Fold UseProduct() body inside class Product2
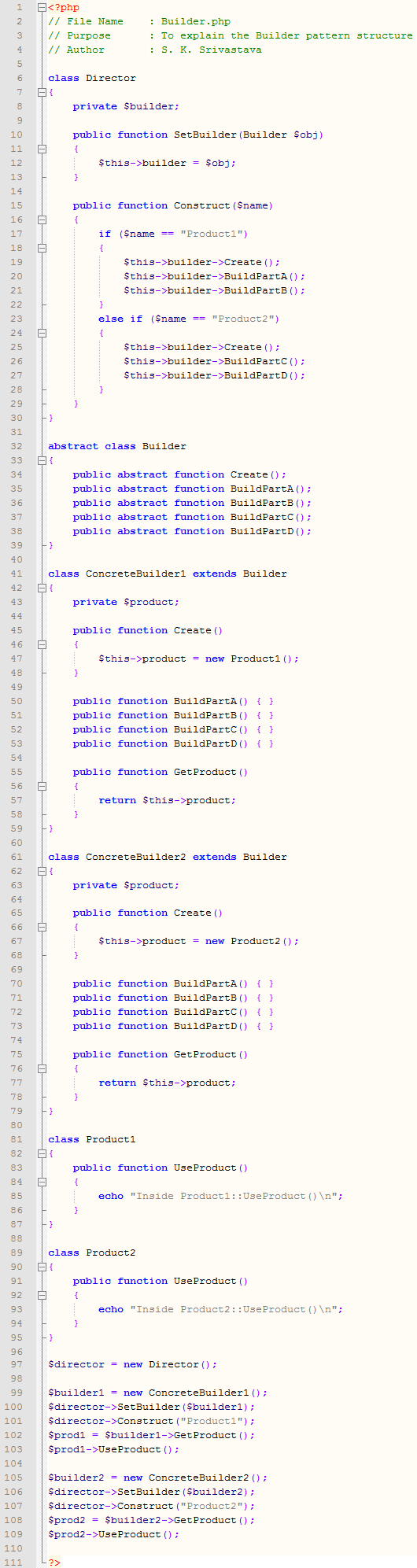Screen dimensions: 417x1568 pyautogui.click(x=42, y=1295)
